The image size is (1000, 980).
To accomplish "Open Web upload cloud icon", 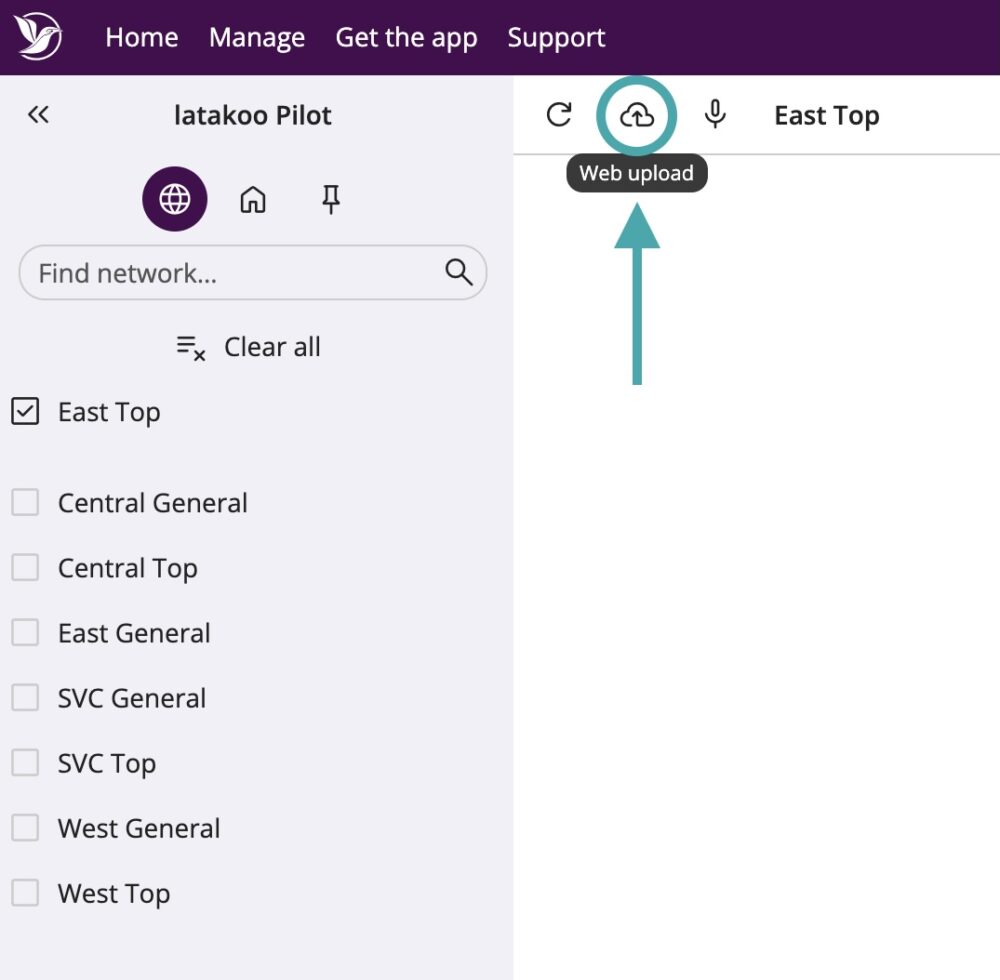I will [637, 116].
